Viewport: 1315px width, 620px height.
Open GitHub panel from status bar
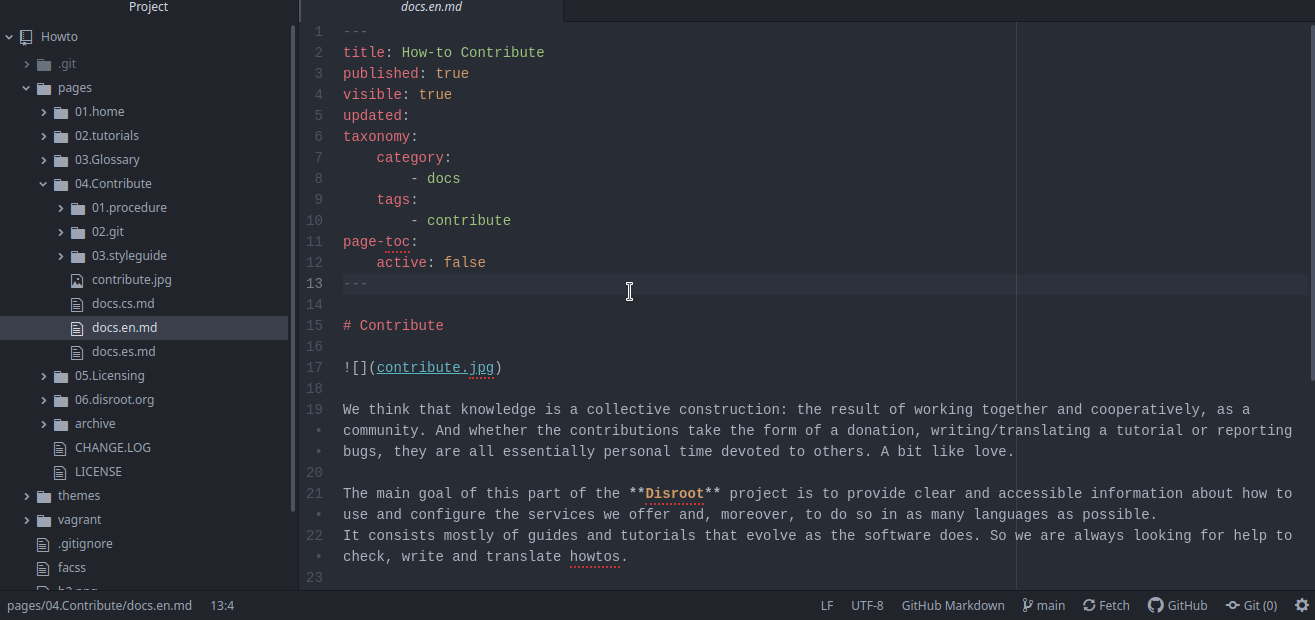1177,605
